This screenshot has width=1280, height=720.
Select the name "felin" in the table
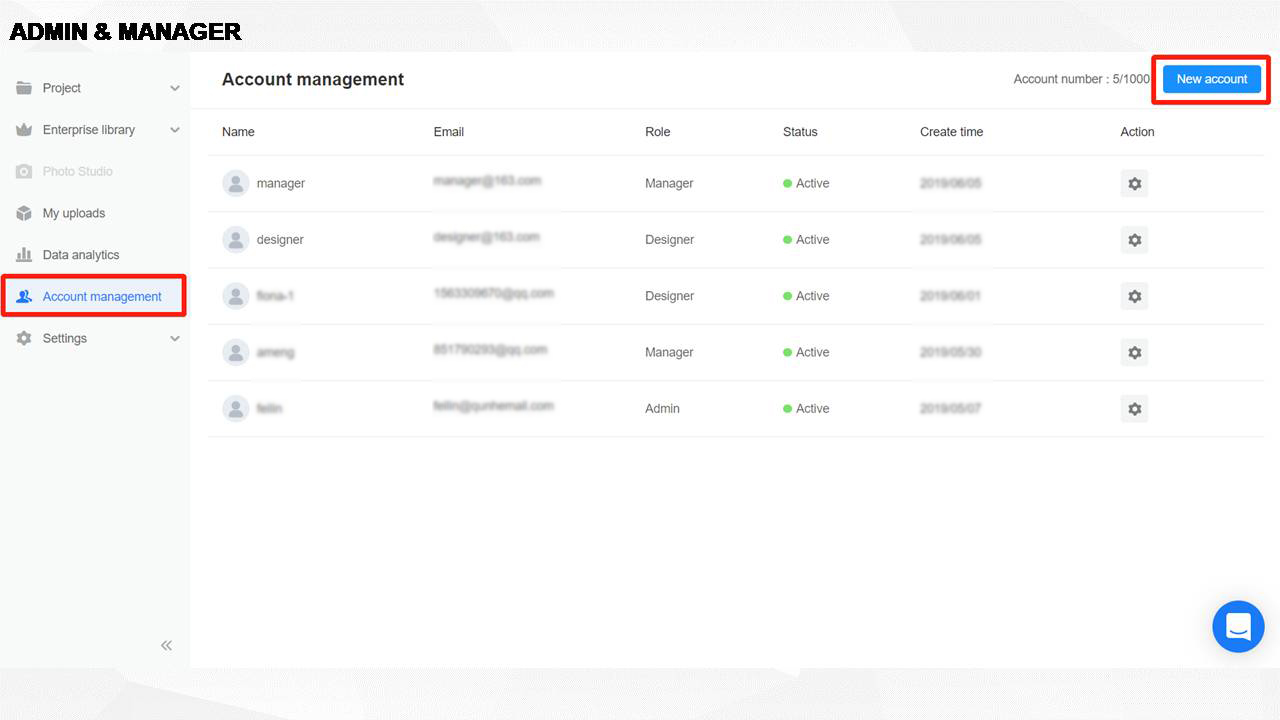[269, 408]
